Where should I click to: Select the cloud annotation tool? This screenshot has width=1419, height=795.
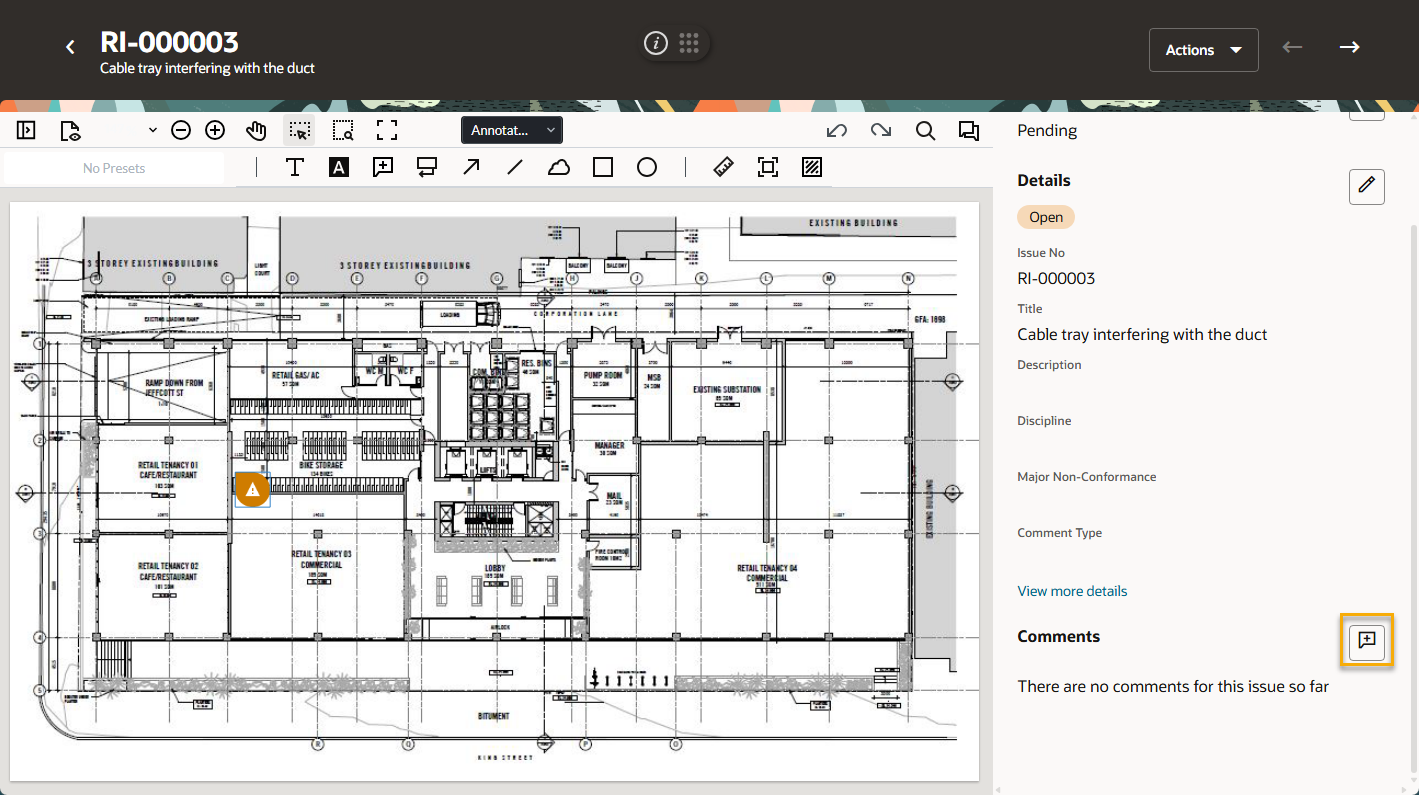(x=559, y=168)
